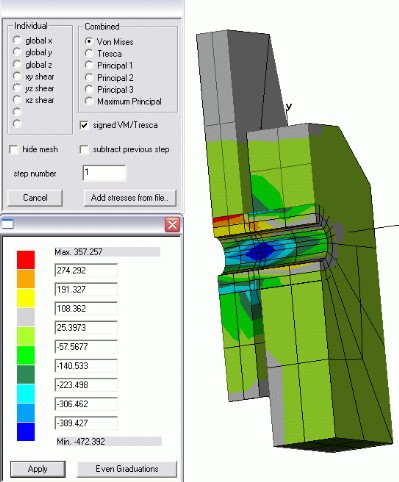The image size is (399, 482).
Task: Click the dark blue legend swatch
Action: tap(26, 432)
